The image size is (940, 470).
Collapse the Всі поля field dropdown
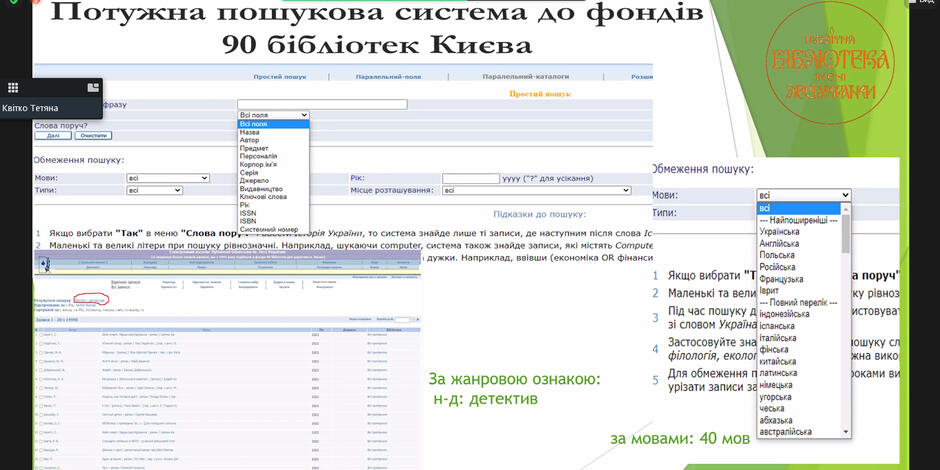click(x=273, y=115)
